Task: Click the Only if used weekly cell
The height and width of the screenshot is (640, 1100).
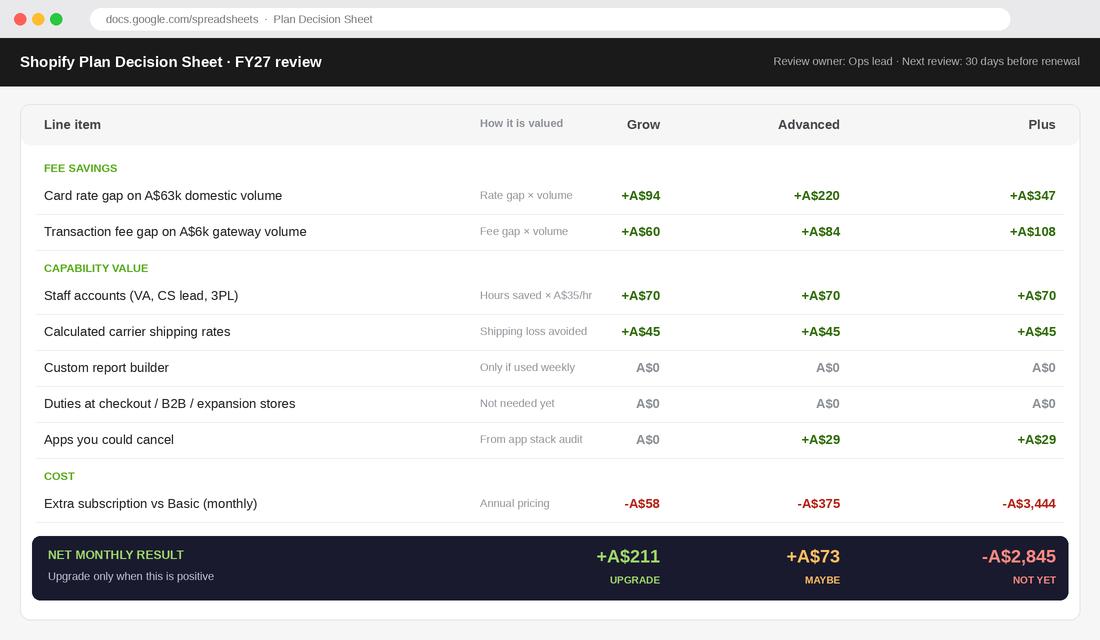Action: 528,367
